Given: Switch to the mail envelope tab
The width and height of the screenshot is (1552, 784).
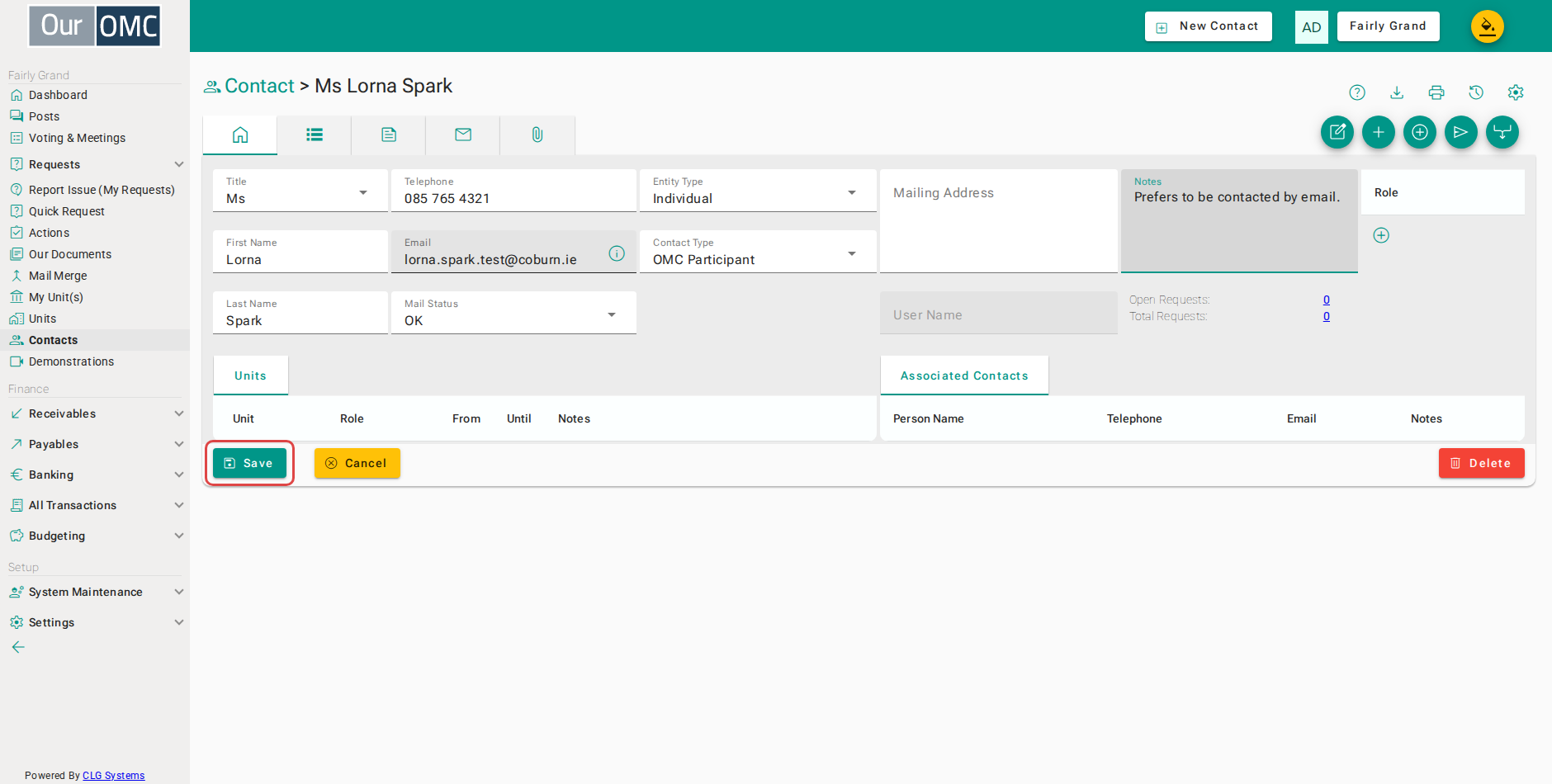Looking at the screenshot, I should coord(463,135).
